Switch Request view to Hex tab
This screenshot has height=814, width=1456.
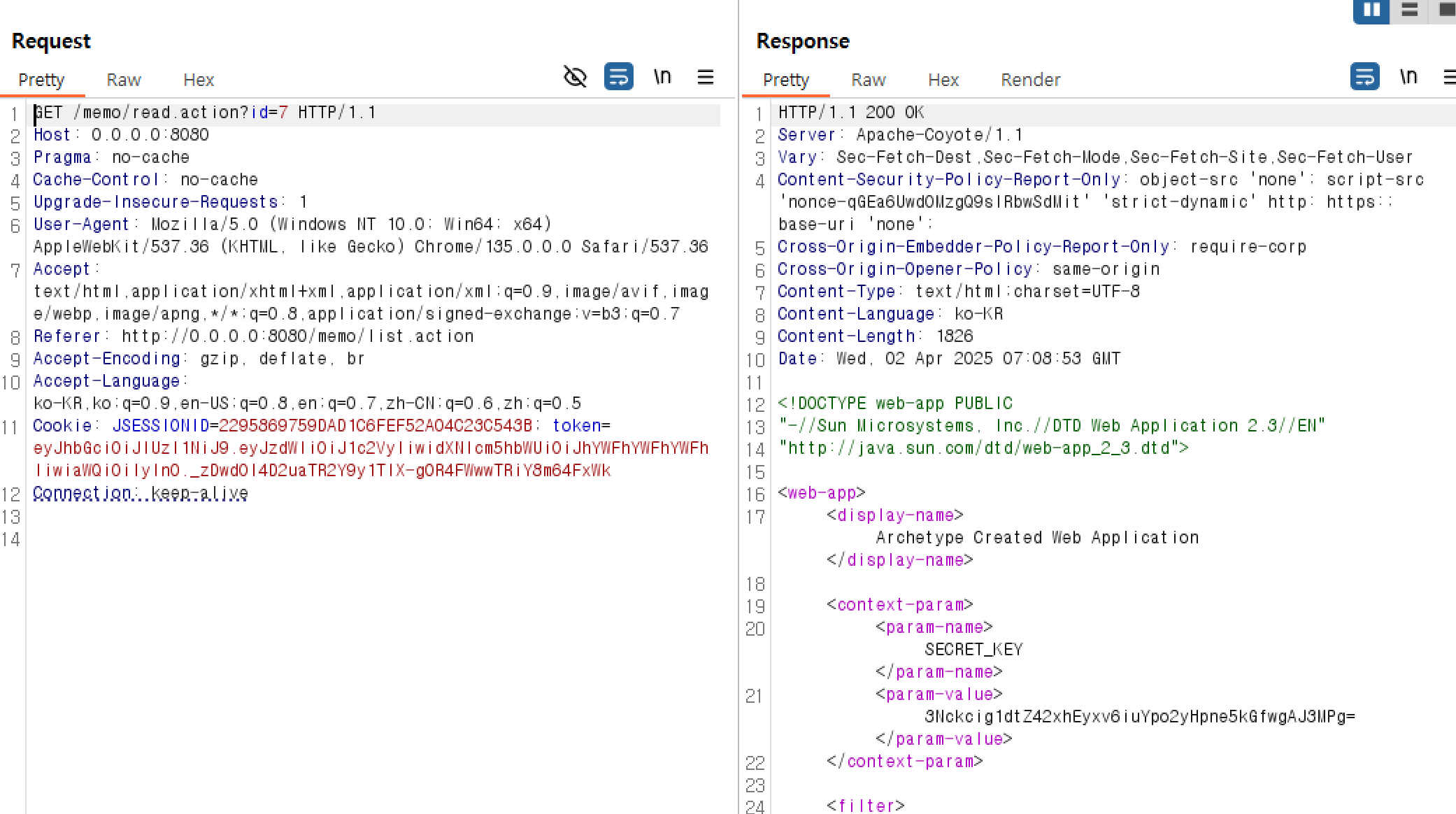click(x=198, y=80)
